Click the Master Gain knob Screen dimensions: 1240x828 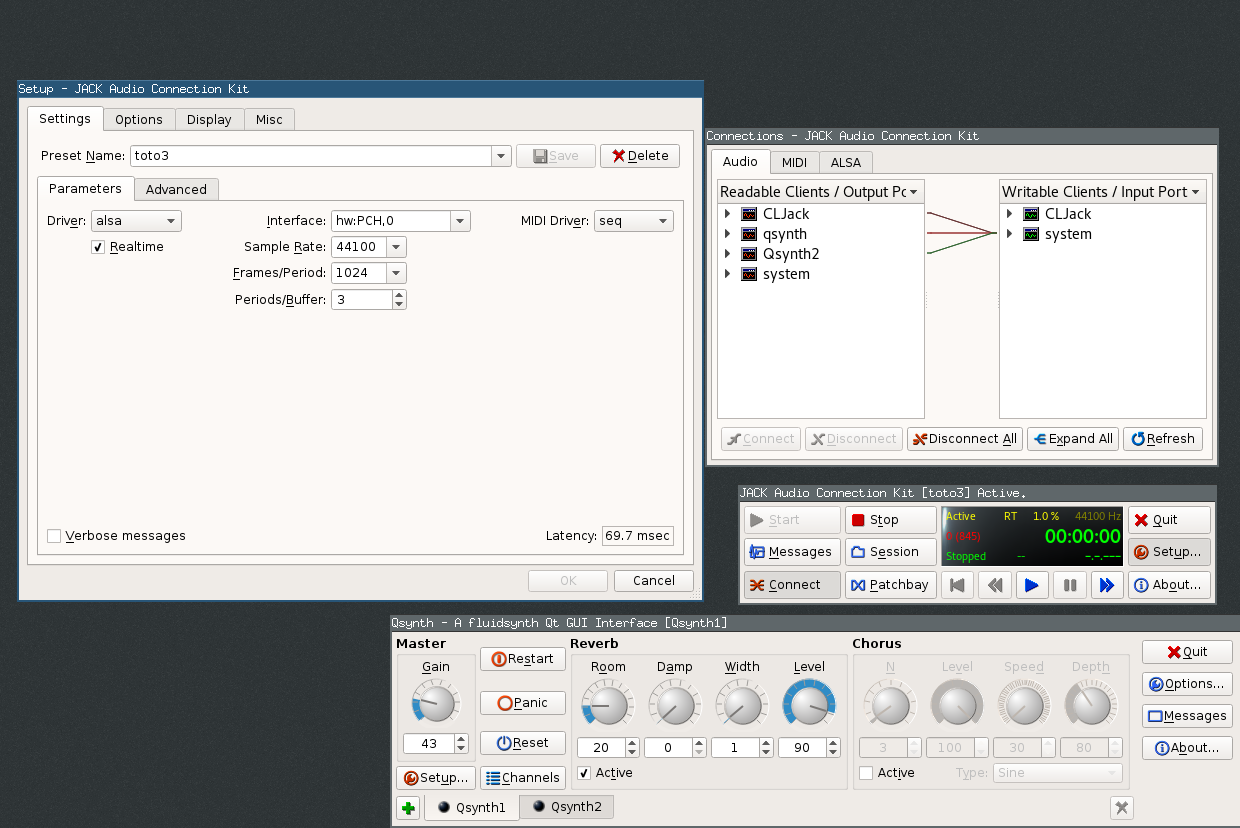point(435,704)
